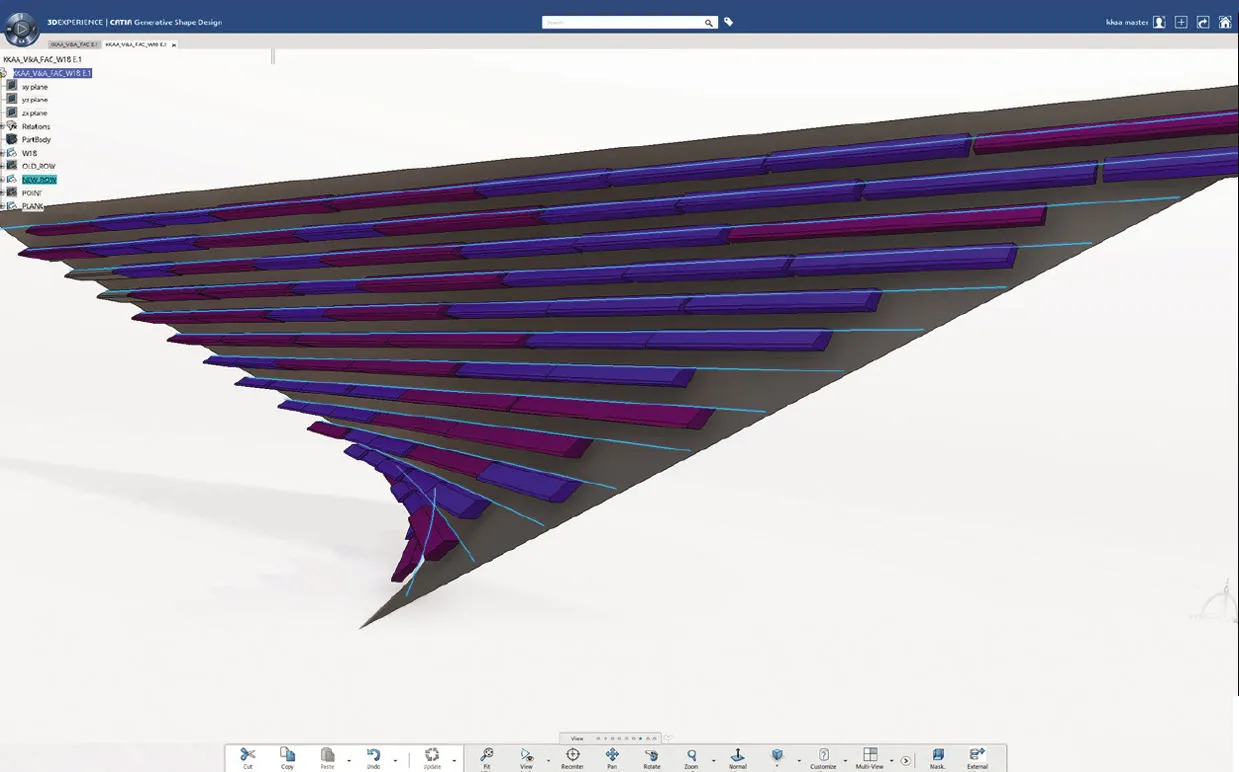
Task: Open the 3DEXPERIENCE compass
Action: 20,30
